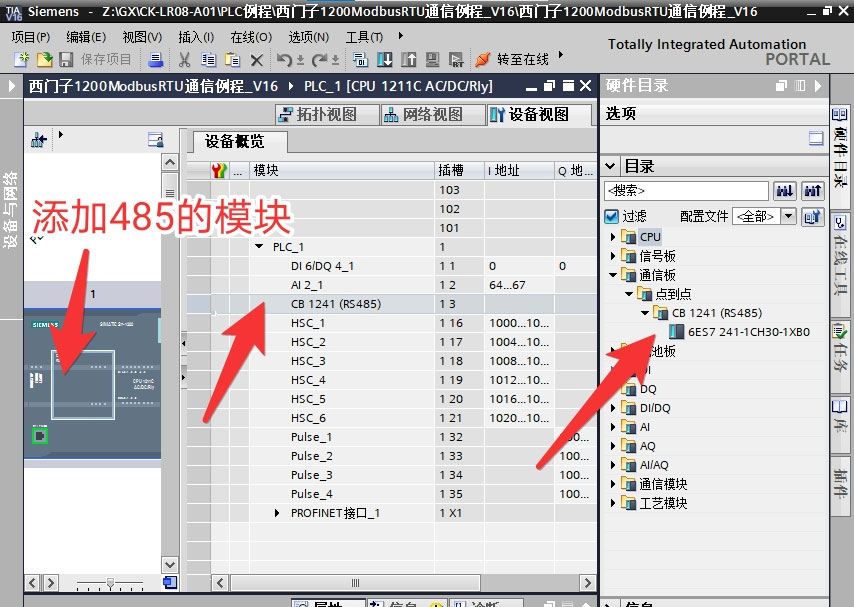This screenshot has width=854, height=607.
Task: Click the upload from device icon
Action: (408, 59)
